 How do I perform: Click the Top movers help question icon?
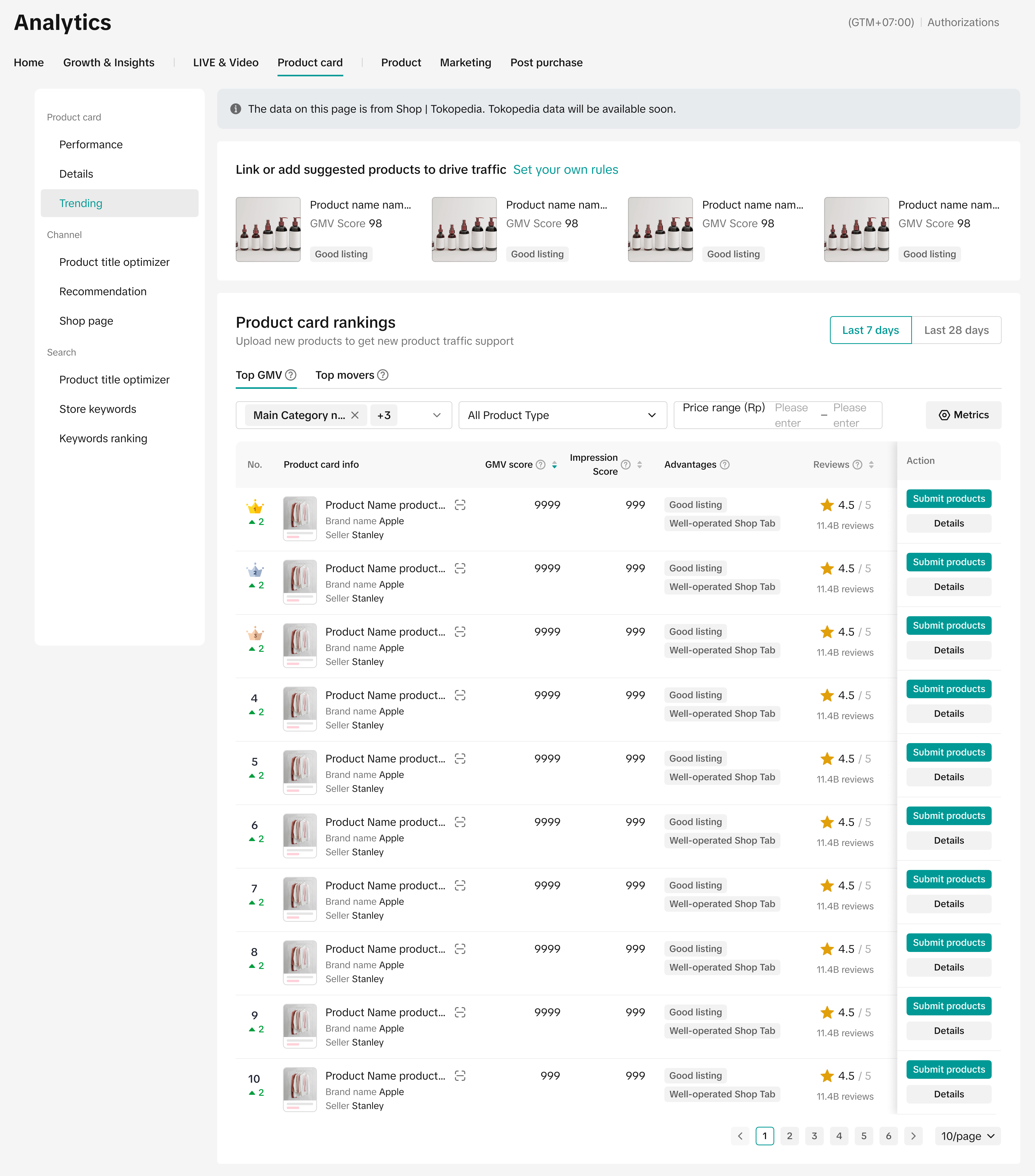383,375
